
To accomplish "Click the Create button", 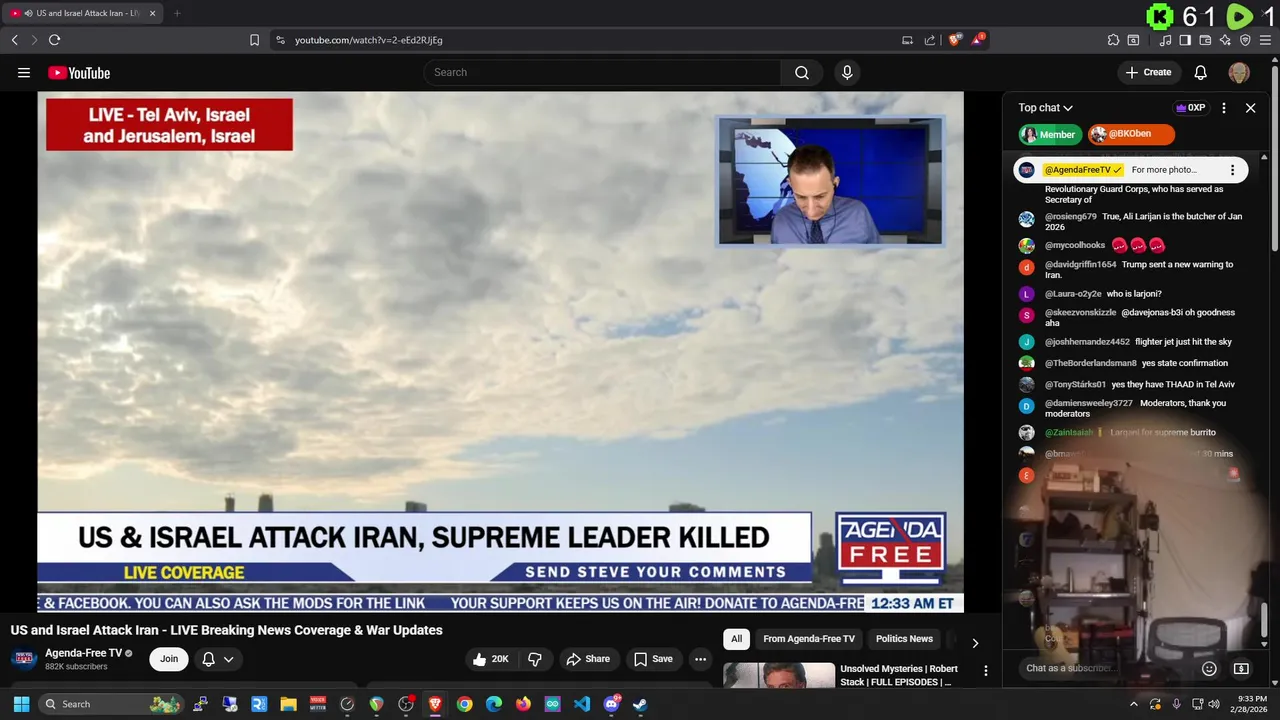I will (x=1148, y=72).
